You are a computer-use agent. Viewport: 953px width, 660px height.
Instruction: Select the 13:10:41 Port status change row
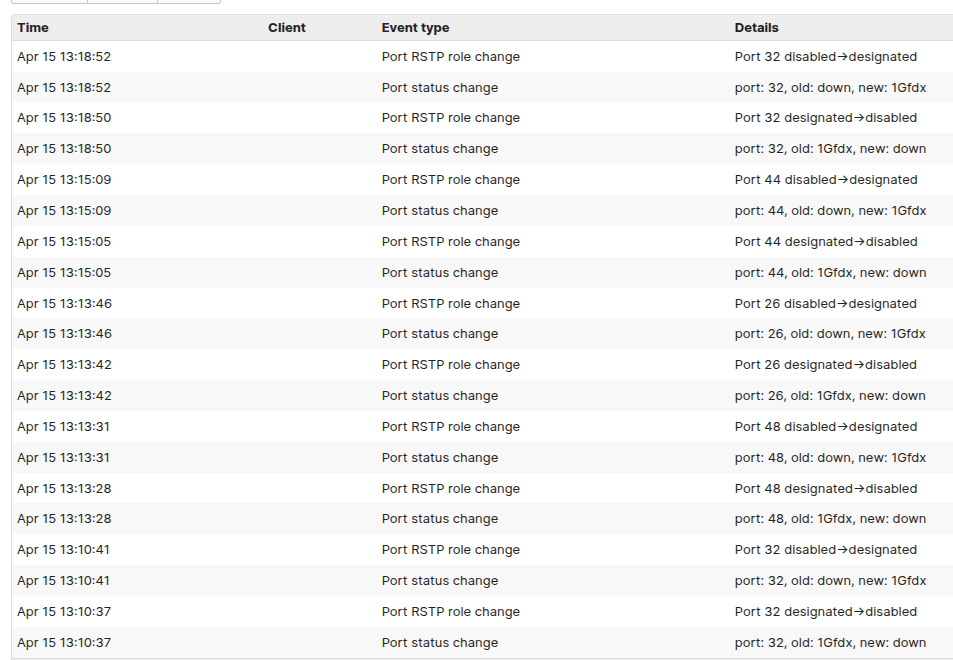[x=439, y=581]
